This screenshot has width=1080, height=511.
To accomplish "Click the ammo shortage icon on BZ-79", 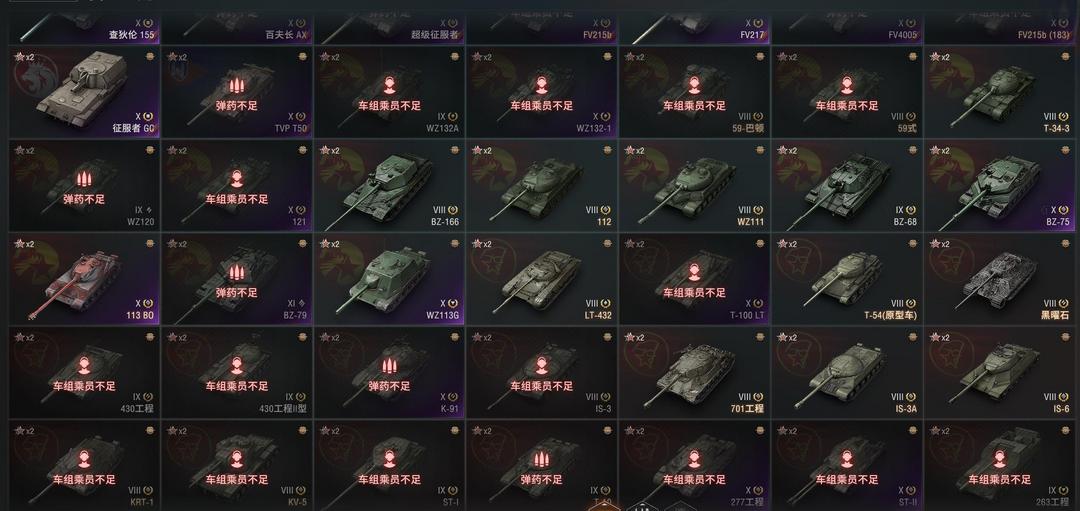I will tap(236, 273).
